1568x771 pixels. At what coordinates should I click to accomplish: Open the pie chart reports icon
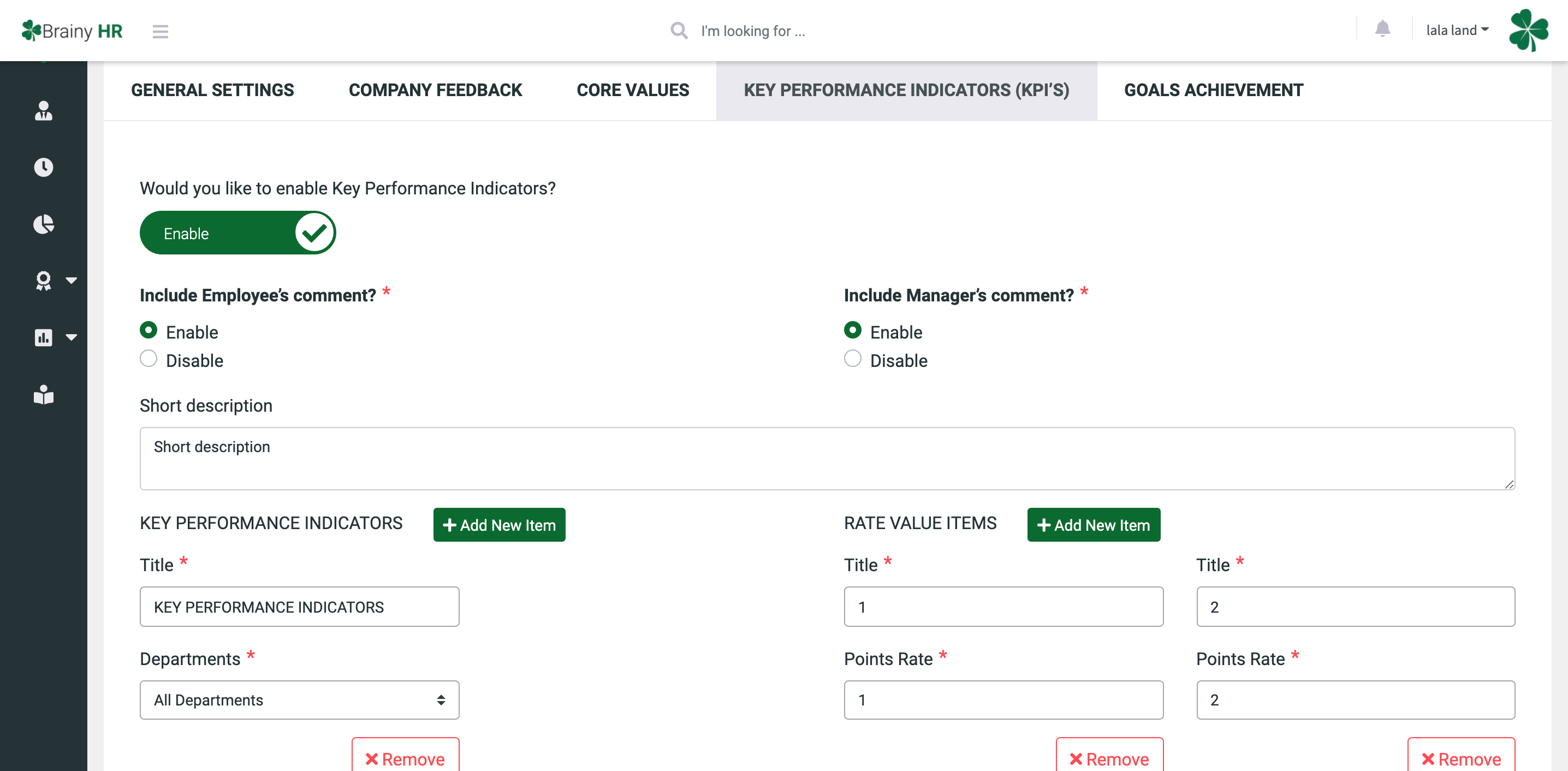[43, 223]
